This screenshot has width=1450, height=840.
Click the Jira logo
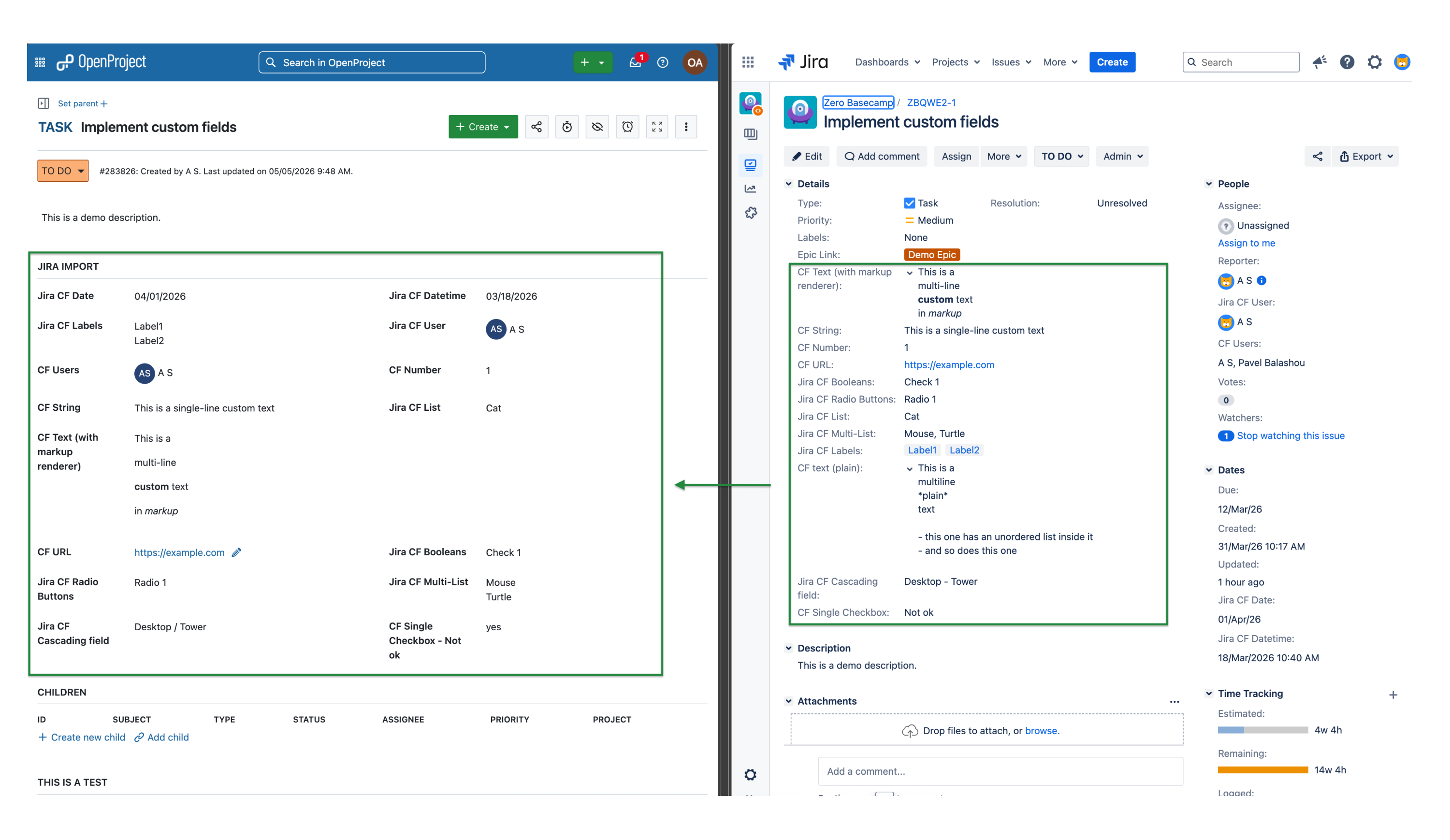coord(803,61)
